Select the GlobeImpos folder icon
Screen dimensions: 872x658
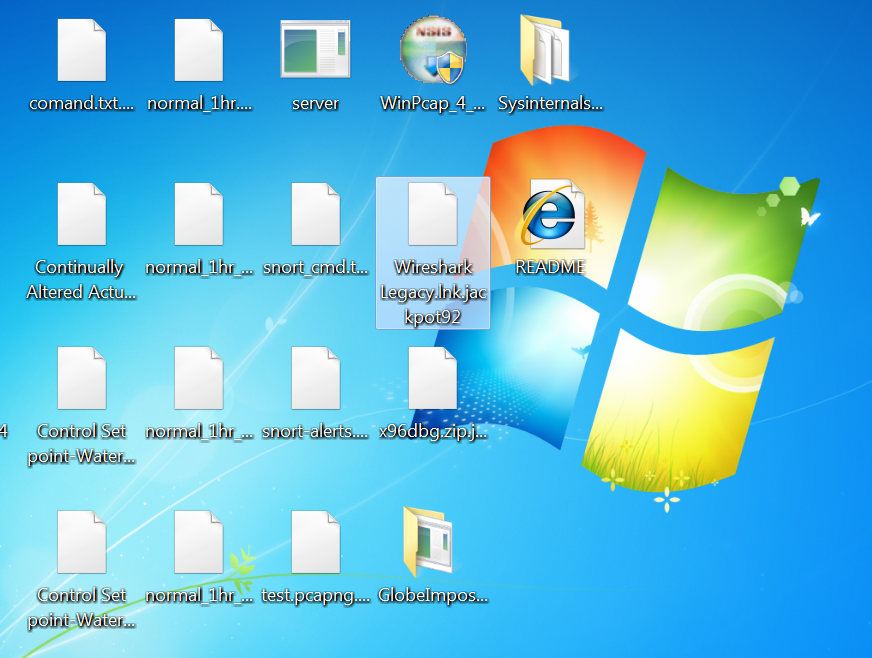[x=433, y=542]
